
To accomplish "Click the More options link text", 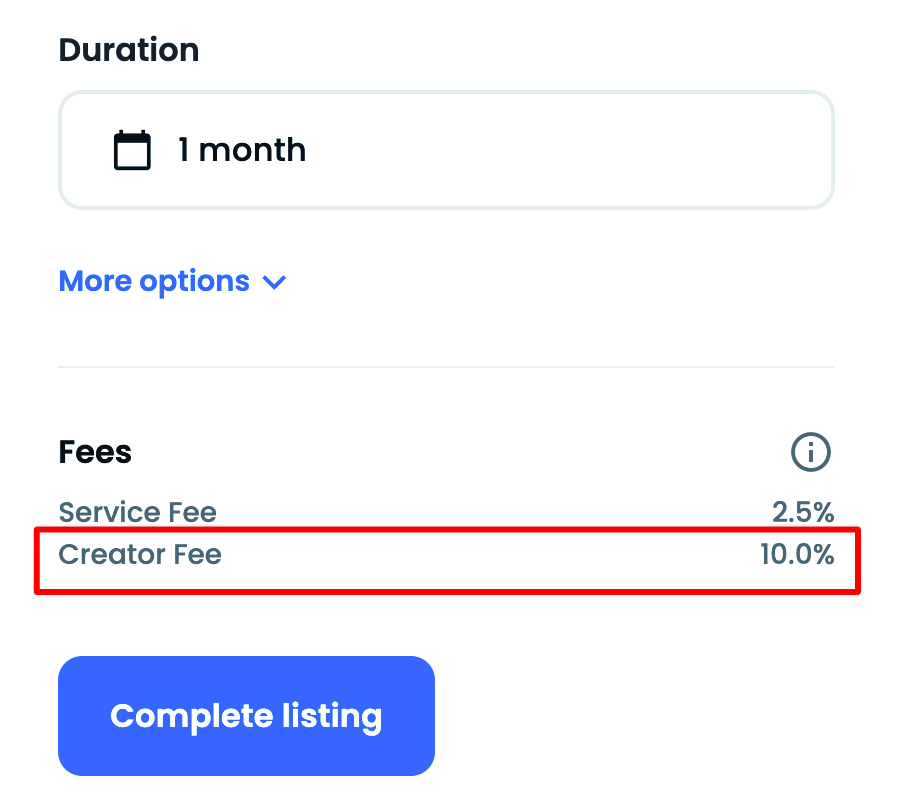I will point(154,281).
